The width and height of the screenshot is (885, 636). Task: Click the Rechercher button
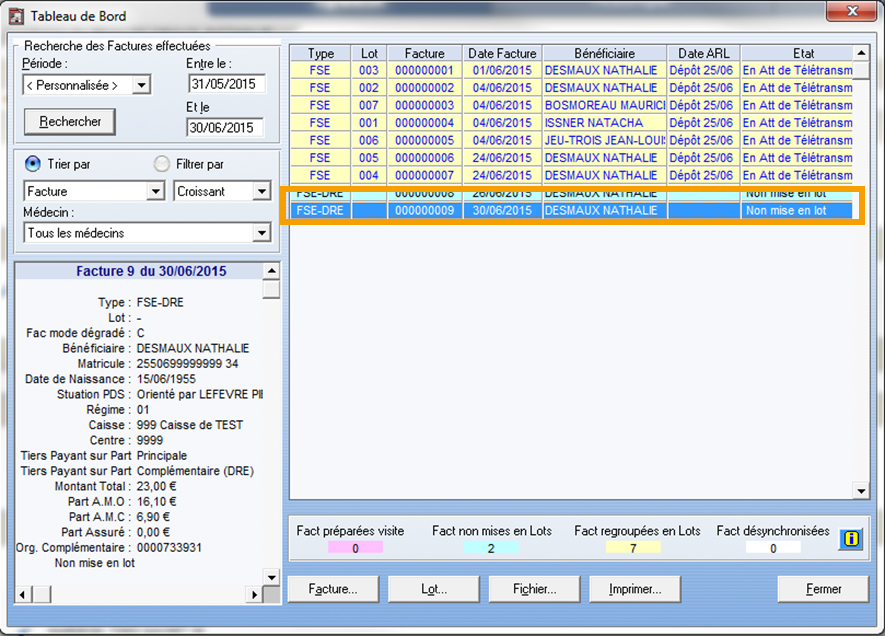(70, 121)
